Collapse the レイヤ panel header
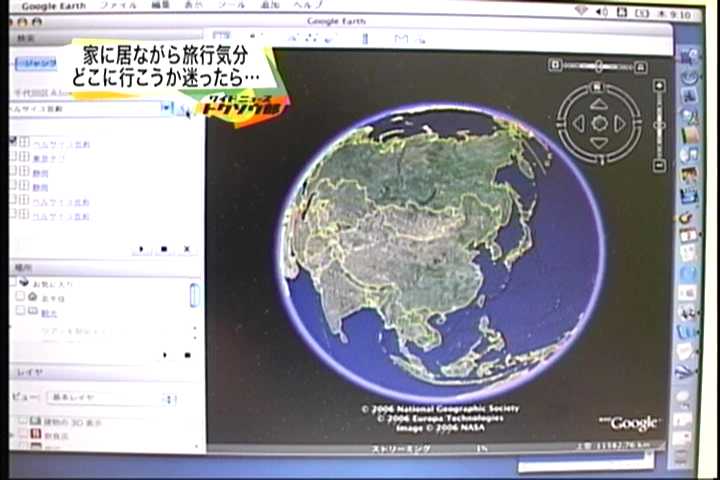The height and width of the screenshot is (480, 720). [107, 373]
